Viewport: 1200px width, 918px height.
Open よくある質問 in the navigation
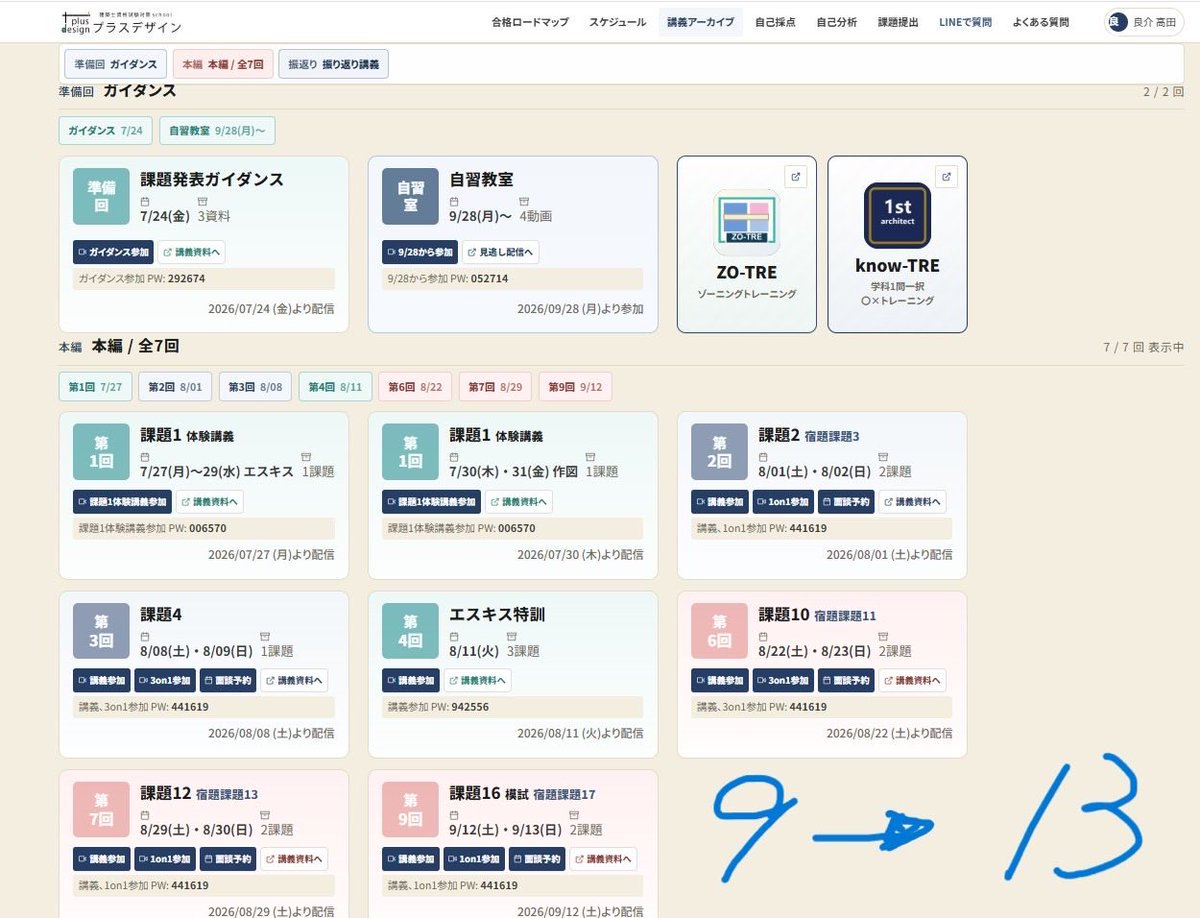1040,22
